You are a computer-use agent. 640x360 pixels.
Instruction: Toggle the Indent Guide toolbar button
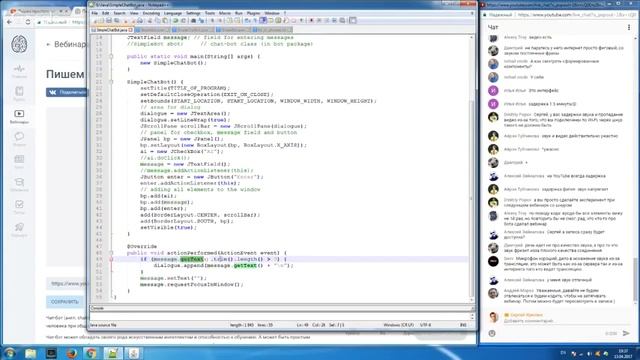262,20
